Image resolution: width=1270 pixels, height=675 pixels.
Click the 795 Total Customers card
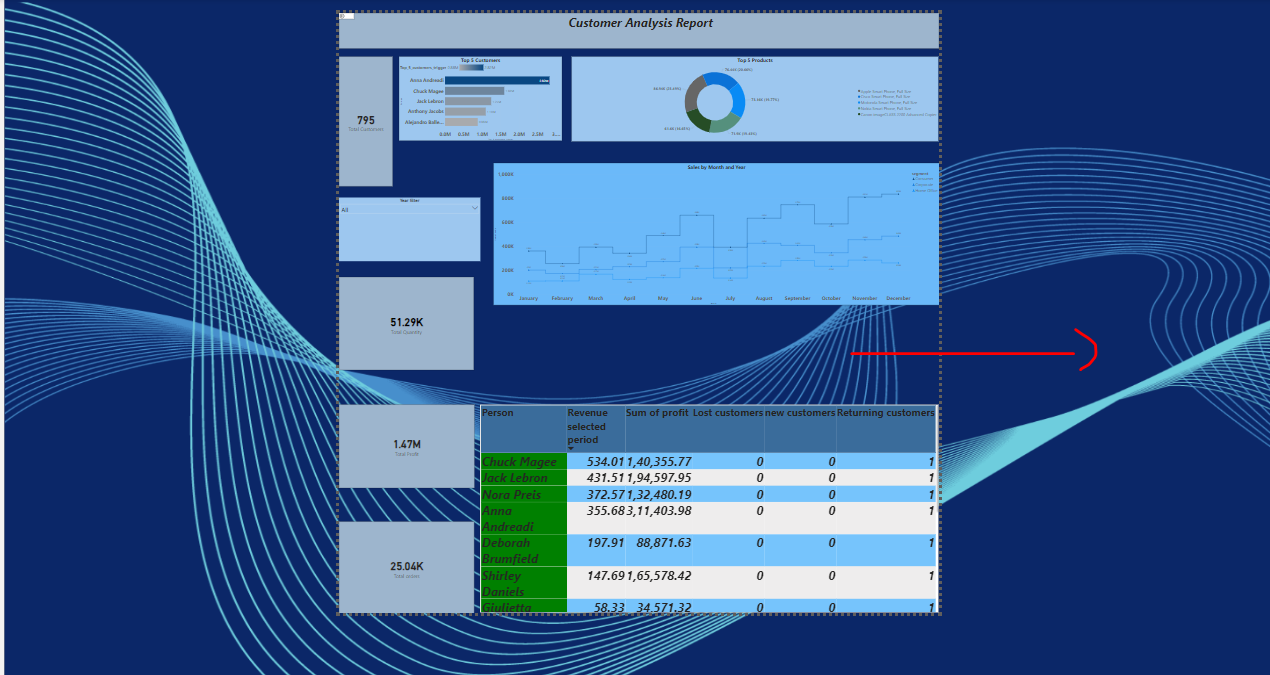point(365,121)
